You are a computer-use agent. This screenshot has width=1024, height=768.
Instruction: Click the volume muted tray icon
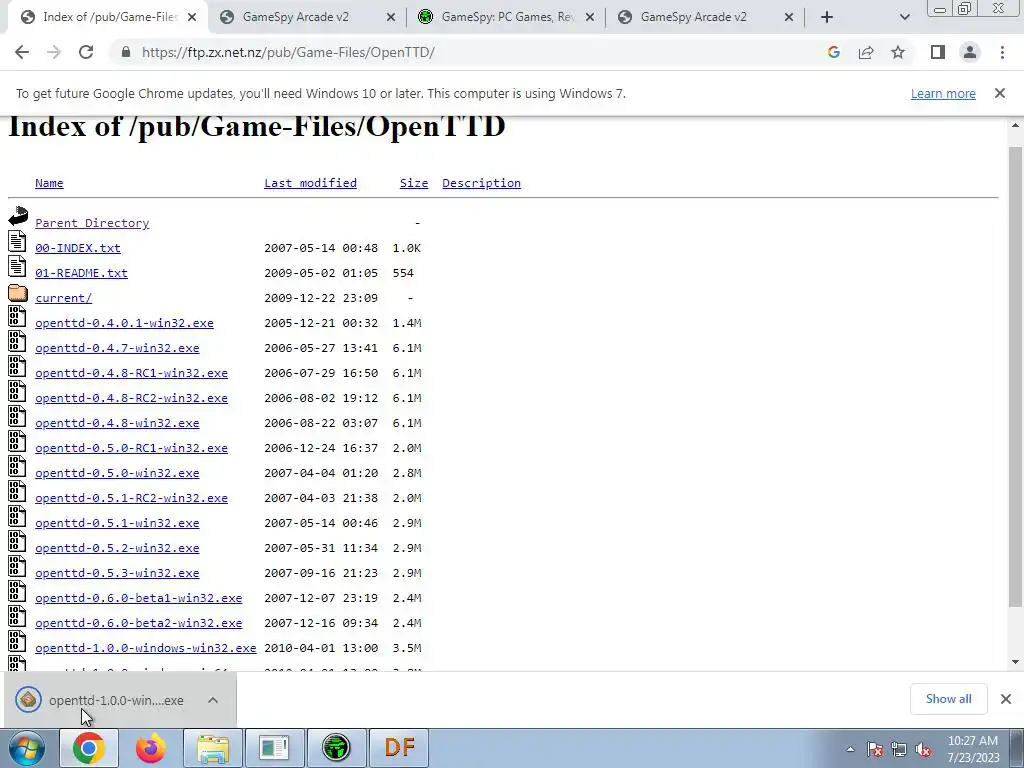tap(923, 750)
